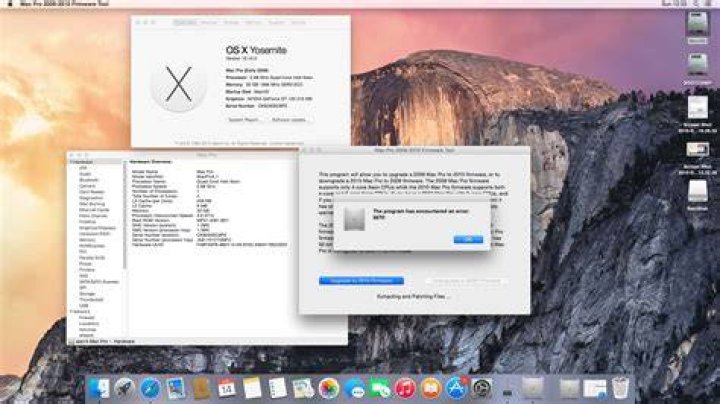720x404 pixels.
Task: Select Camera in System Information sidebar
Action: 87,186
